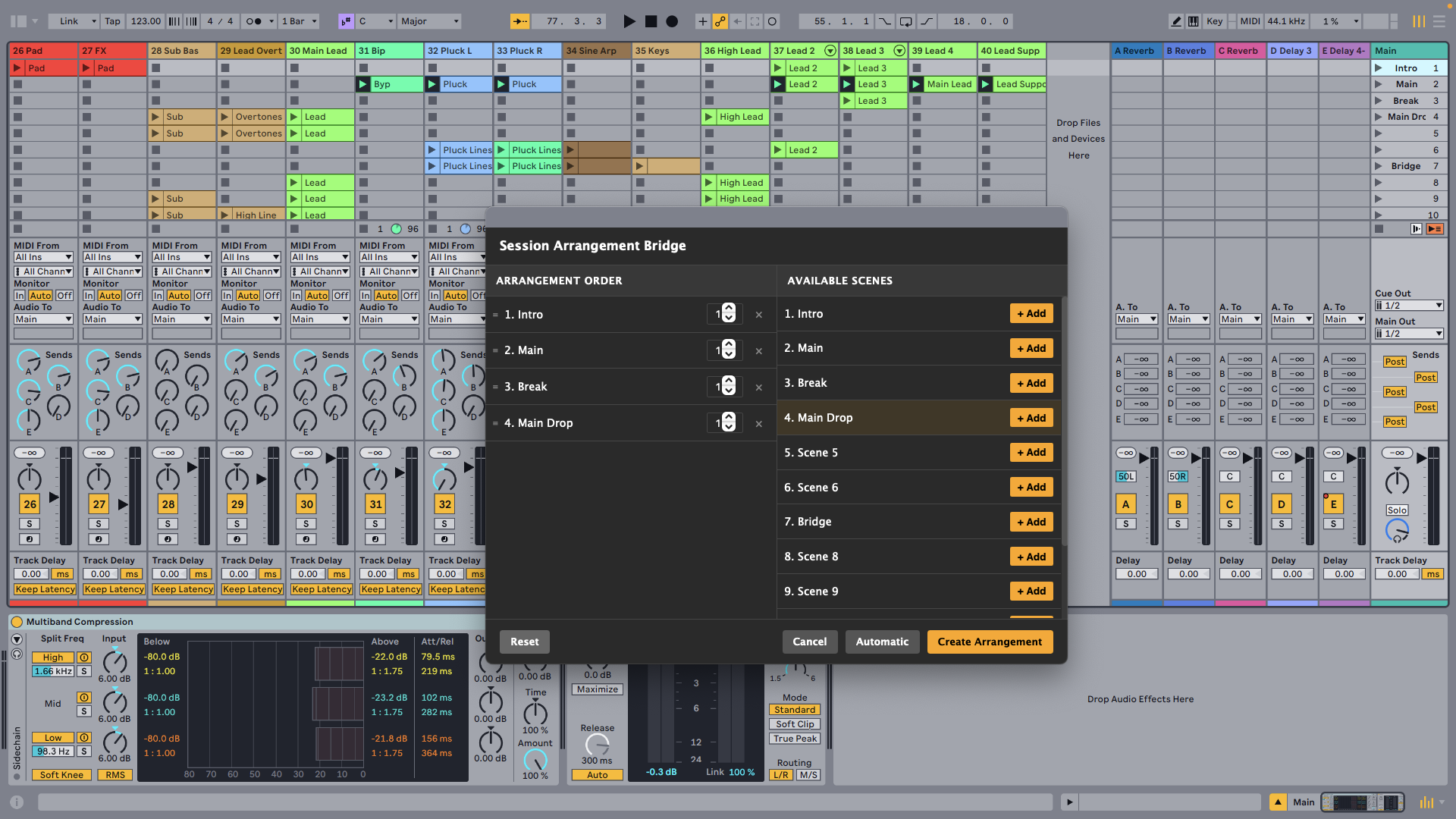1456x819 pixels.
Task: Remove 4. Main Drop from arrangement order
Action: 758,424
